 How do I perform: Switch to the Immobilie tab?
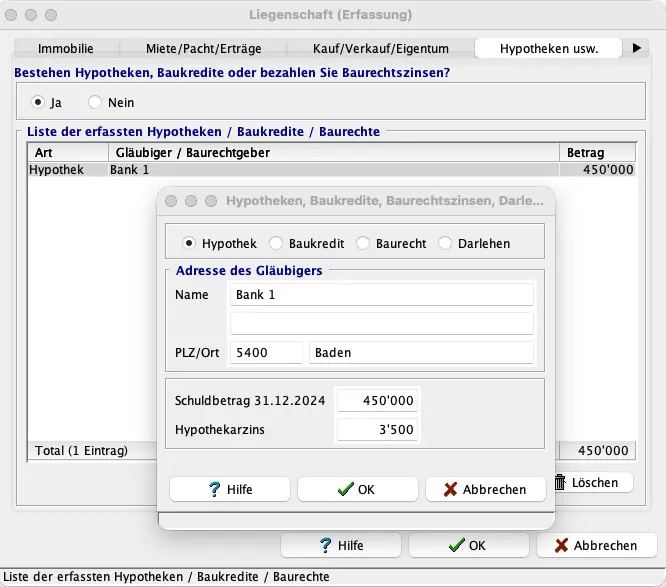pos(66,48)
